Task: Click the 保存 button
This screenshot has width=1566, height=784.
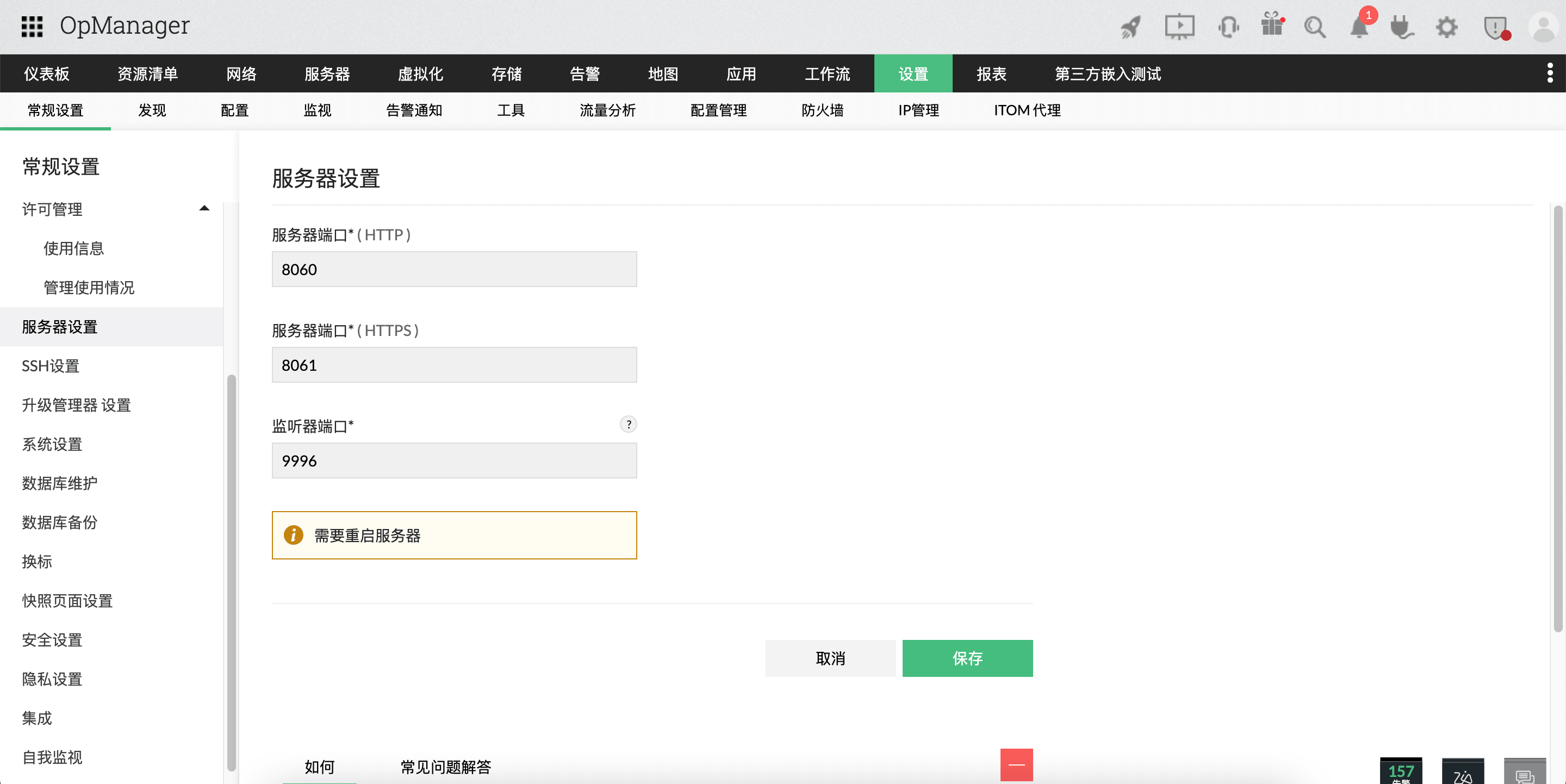Action: 967,658
